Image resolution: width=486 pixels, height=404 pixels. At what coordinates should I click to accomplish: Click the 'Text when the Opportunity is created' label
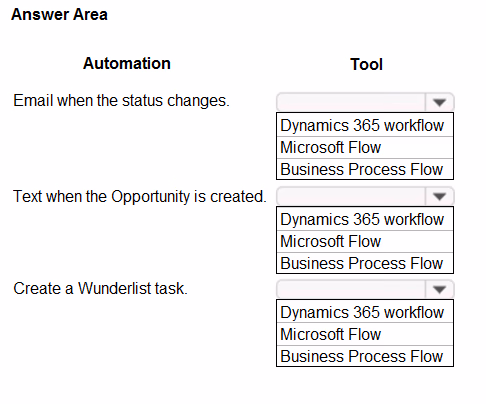pos(140,197)
